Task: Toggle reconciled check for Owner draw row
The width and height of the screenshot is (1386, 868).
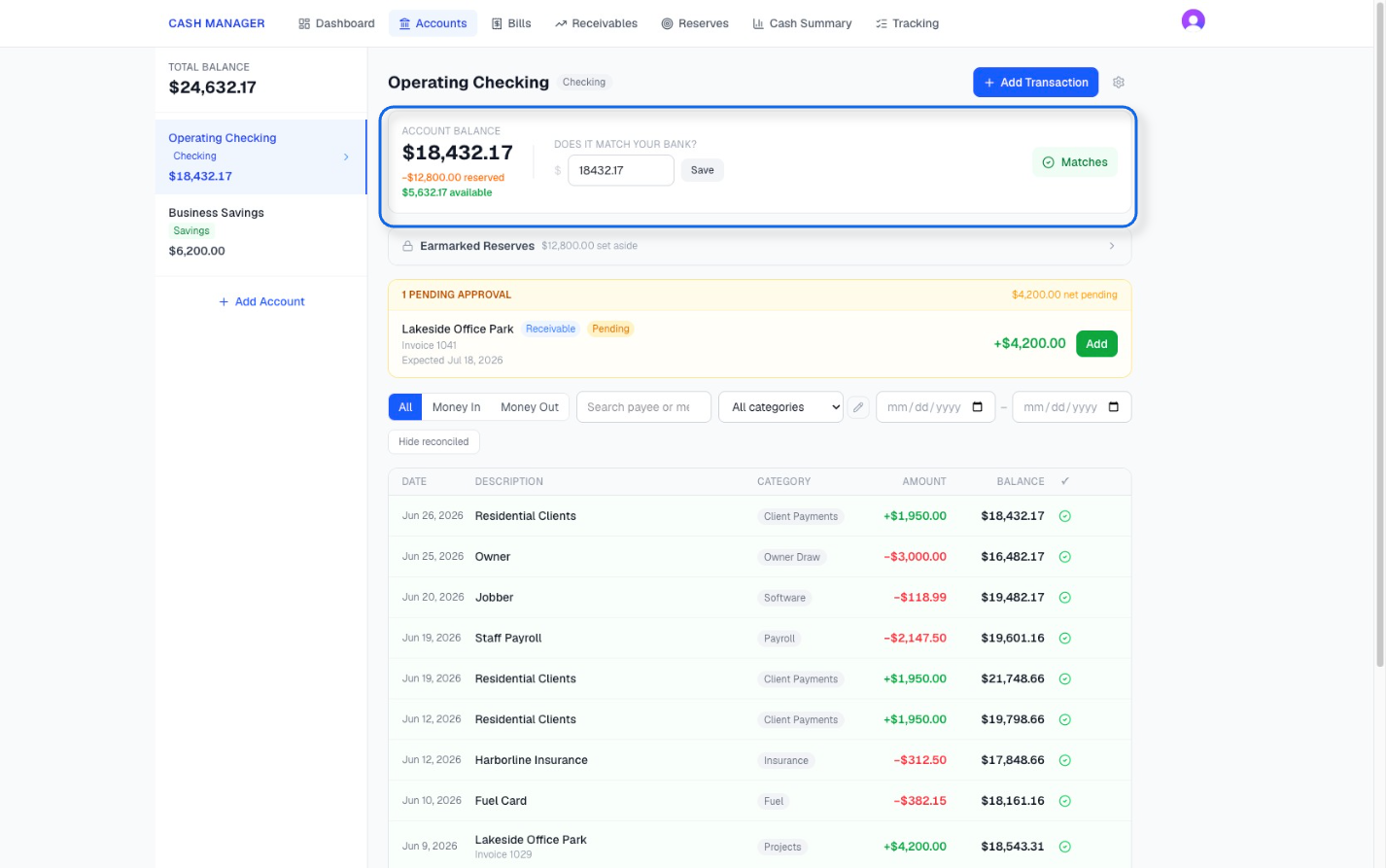Action: tap(1065, 557)
